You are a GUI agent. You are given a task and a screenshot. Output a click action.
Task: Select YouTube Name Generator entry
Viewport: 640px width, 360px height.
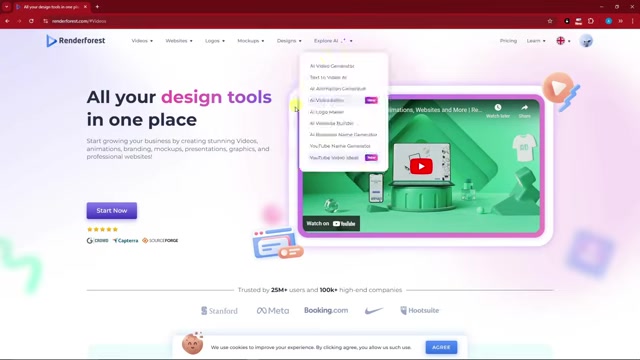coord(340,146)
